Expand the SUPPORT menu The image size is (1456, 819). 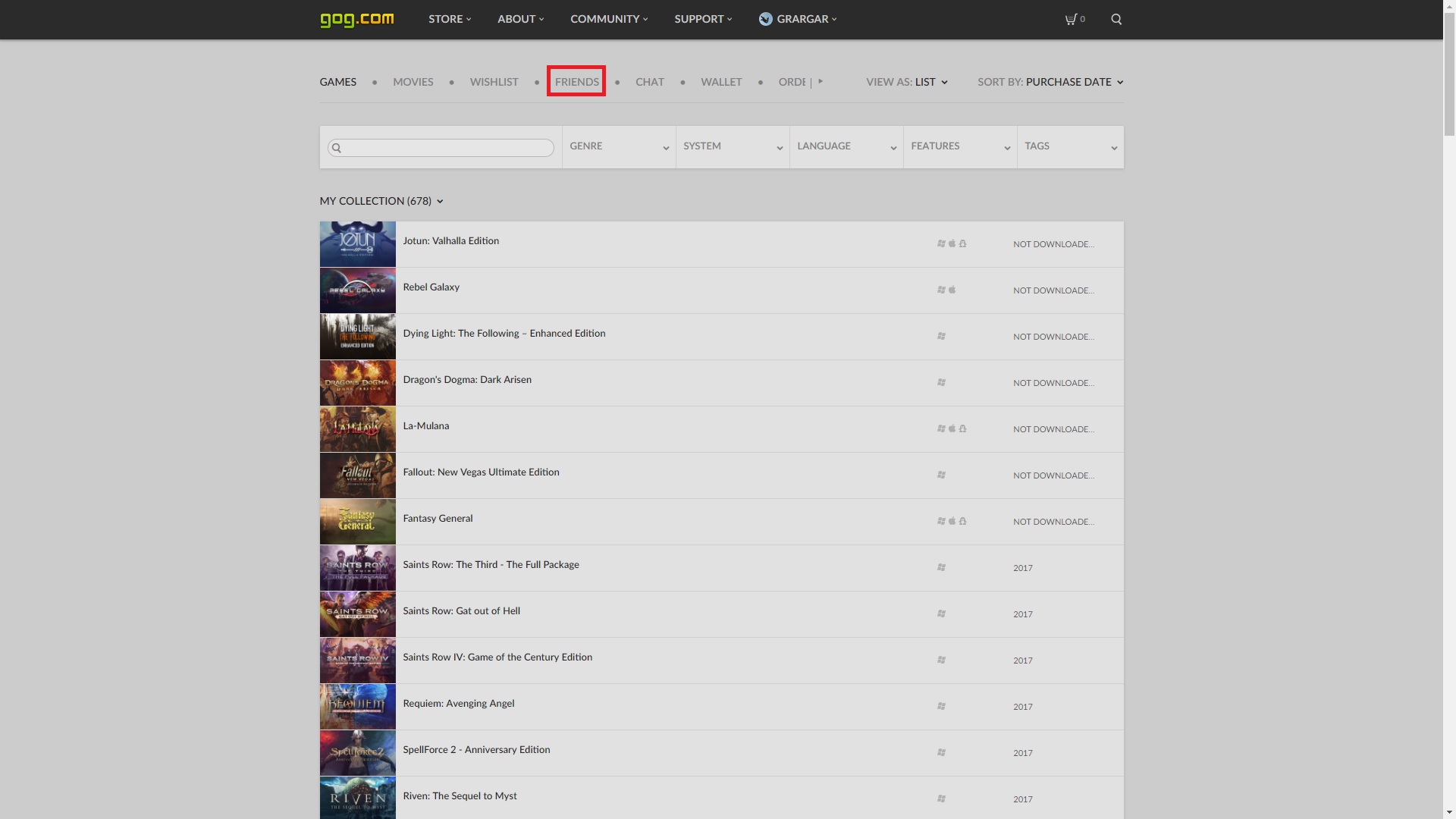pos(703,19)
